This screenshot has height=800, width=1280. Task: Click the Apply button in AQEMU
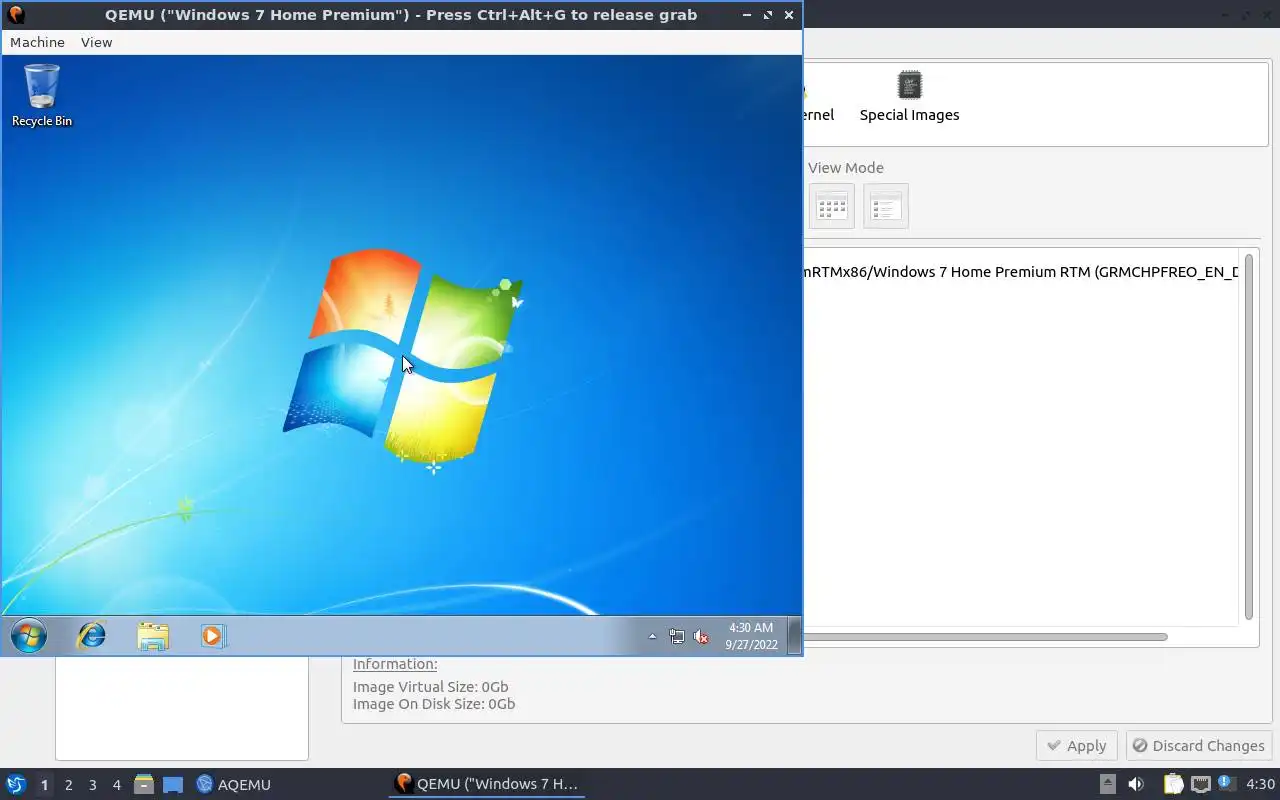(x=1076, y=746)
